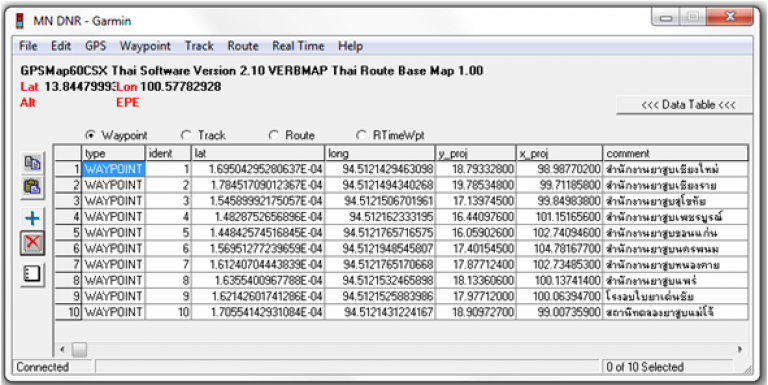Delete selected record with red X icon

click(x=32, y=243)
